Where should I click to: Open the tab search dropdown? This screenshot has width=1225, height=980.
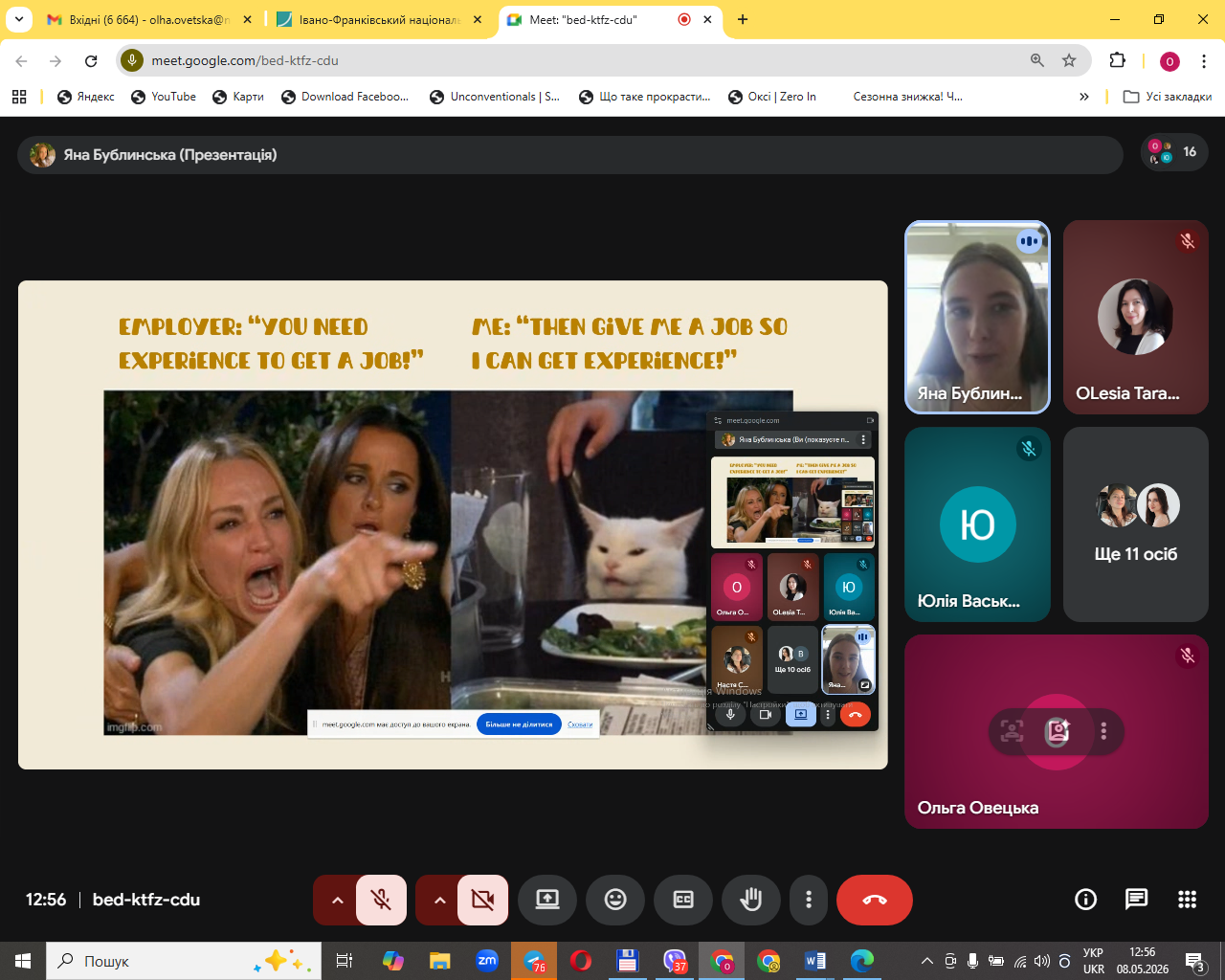coord(19,19)
